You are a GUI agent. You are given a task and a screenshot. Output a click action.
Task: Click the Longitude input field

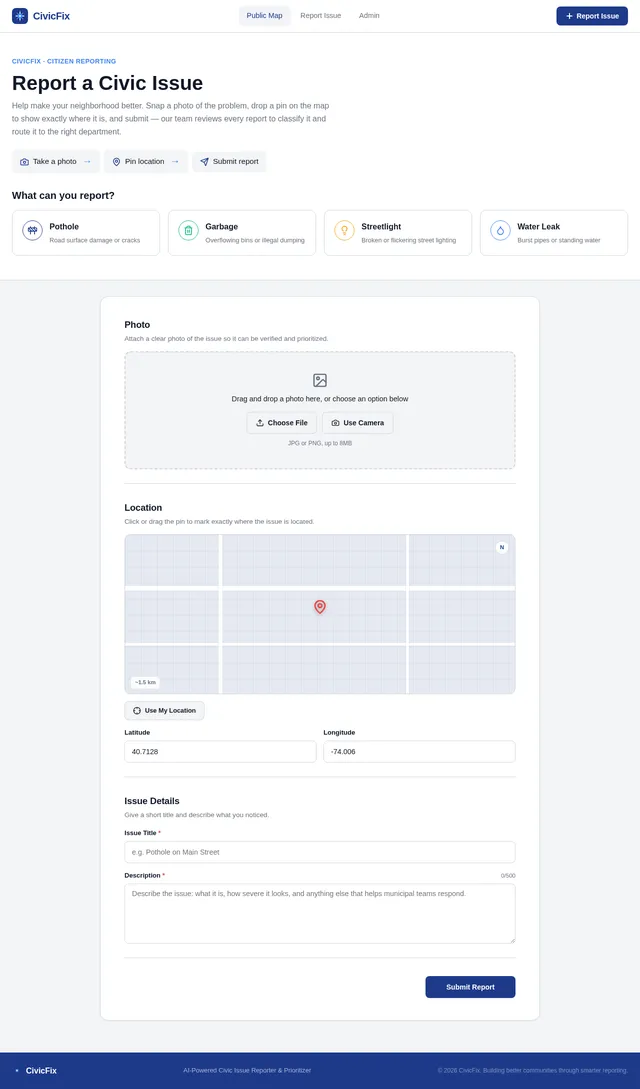(419, 751)
